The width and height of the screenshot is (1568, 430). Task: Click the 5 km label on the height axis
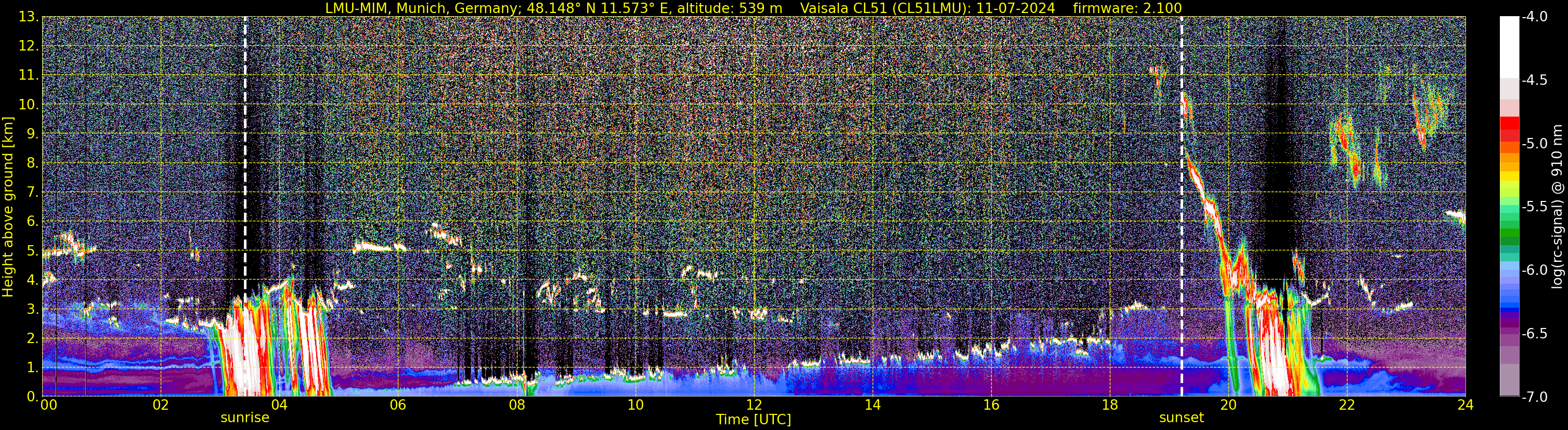click(33, 250)
